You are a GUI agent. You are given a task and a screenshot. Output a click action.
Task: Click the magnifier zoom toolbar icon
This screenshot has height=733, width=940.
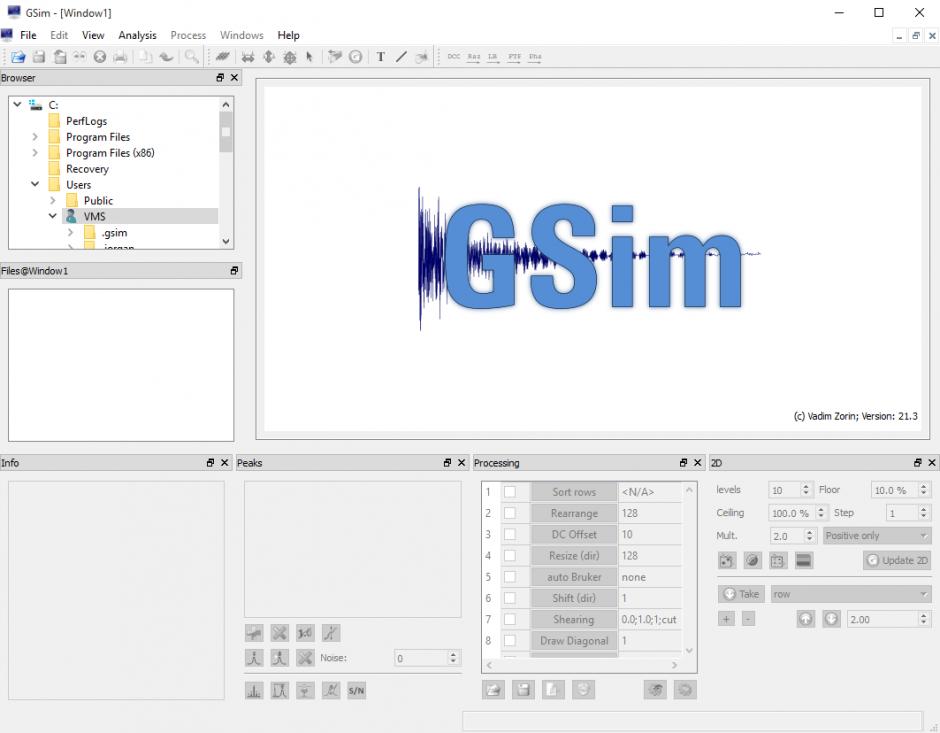point(191,57)
